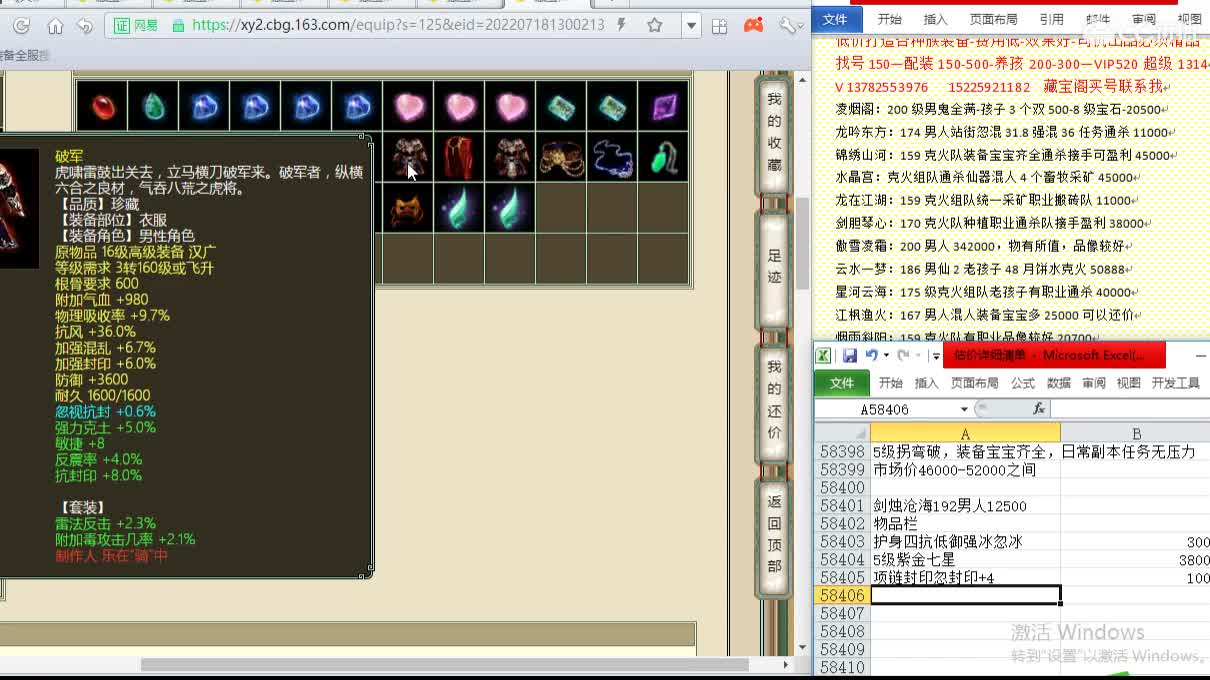
Task: Switch to Word 审阅 tab
Action: [1144, 19]
